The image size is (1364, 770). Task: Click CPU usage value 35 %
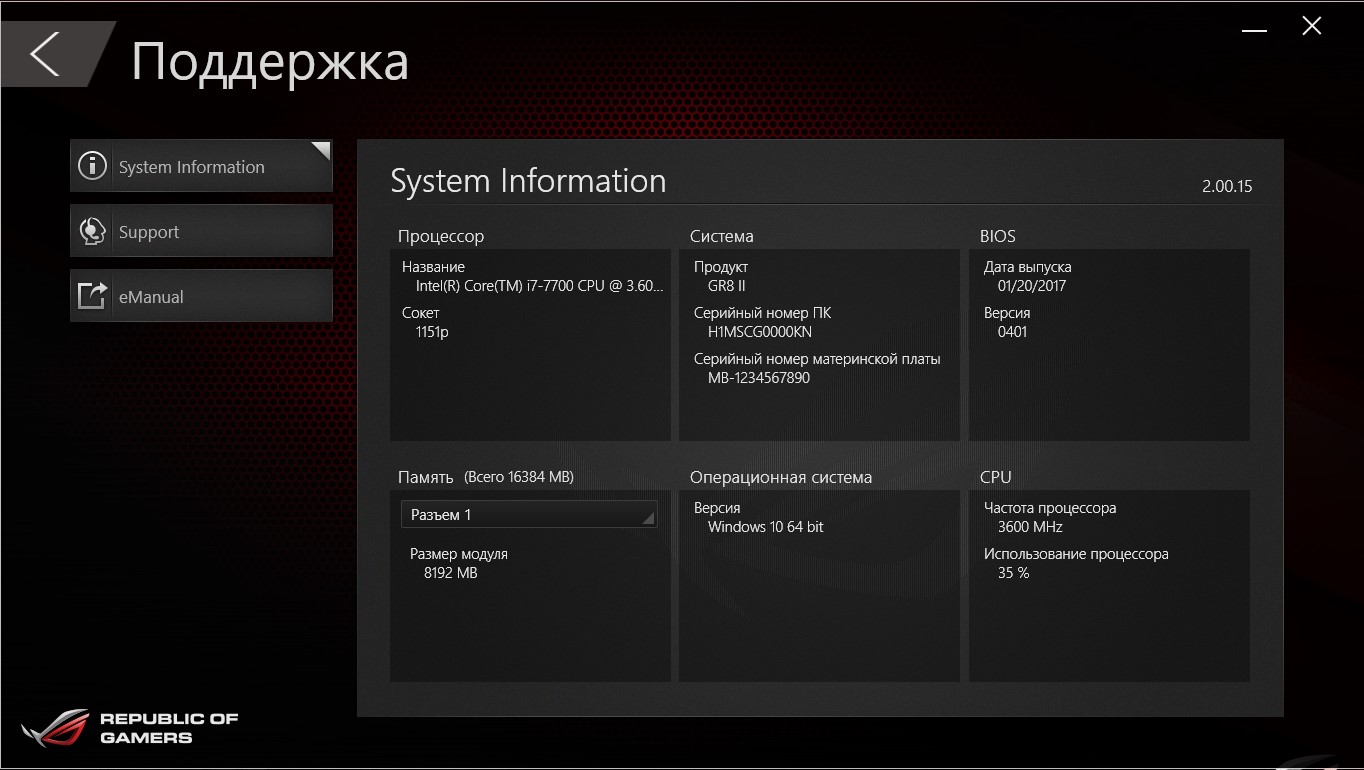tap(1013, 573)
